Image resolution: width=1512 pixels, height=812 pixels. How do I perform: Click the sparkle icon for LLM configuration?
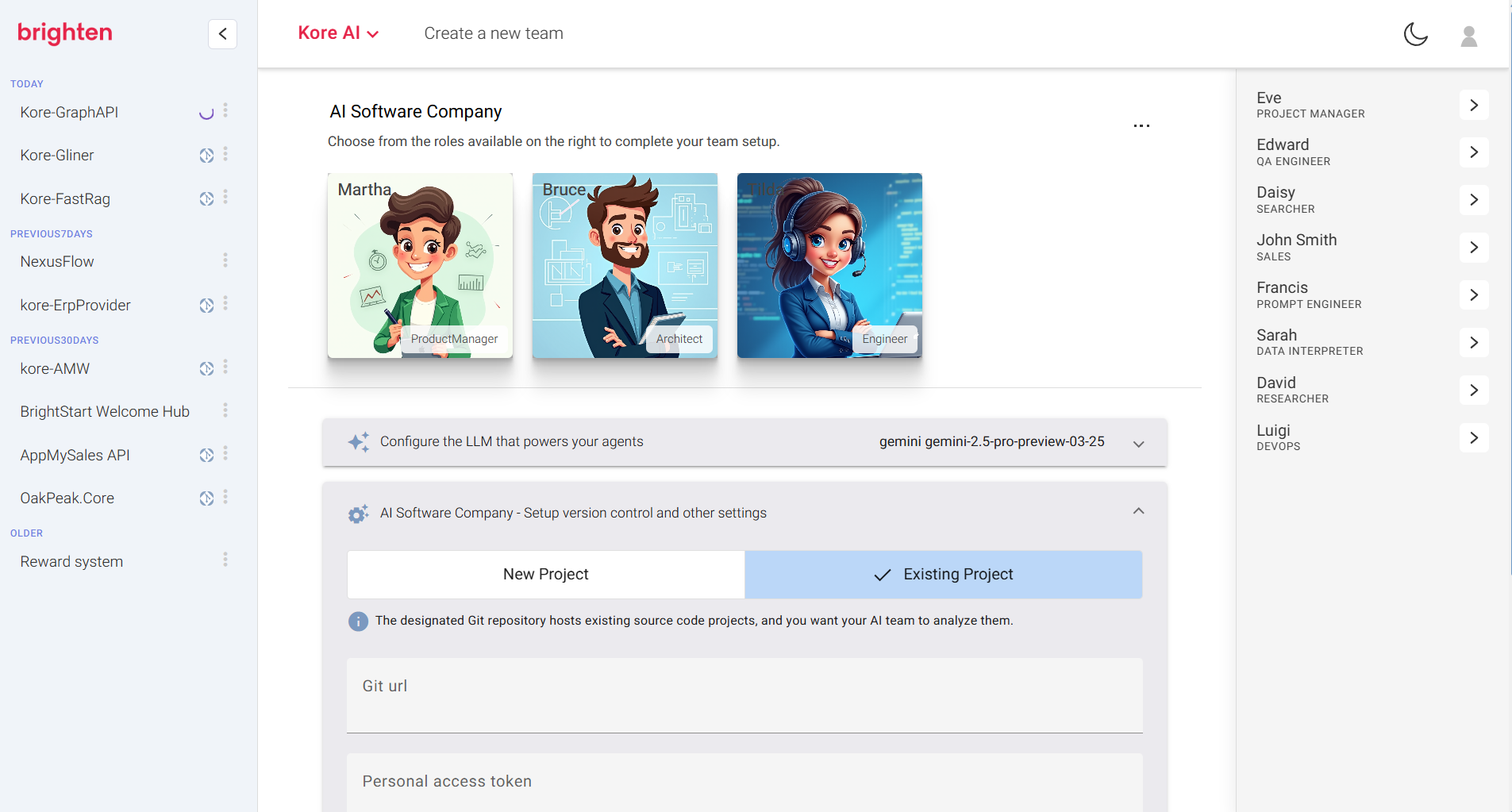click(x=359, y=442)
